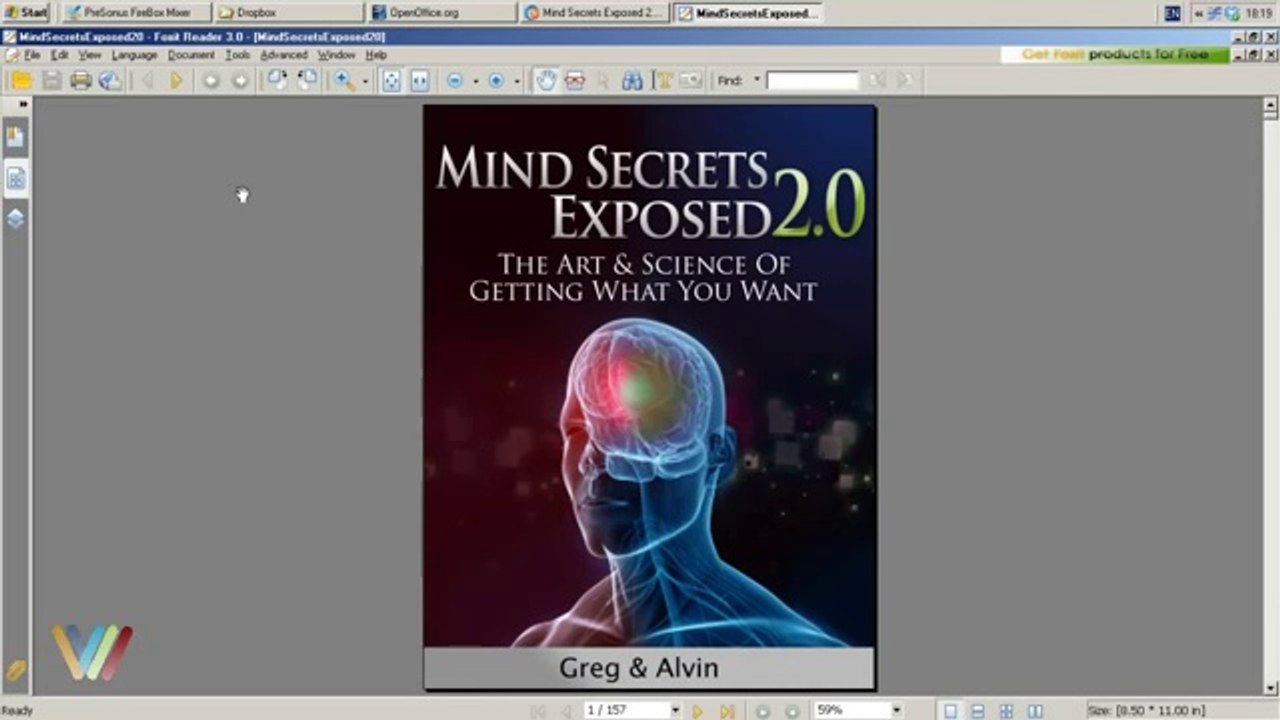Screen dimensions: 1280x720
Task: Click the previous view round button in toolbar
Action: pyautogui.click(x=211, y=81)
